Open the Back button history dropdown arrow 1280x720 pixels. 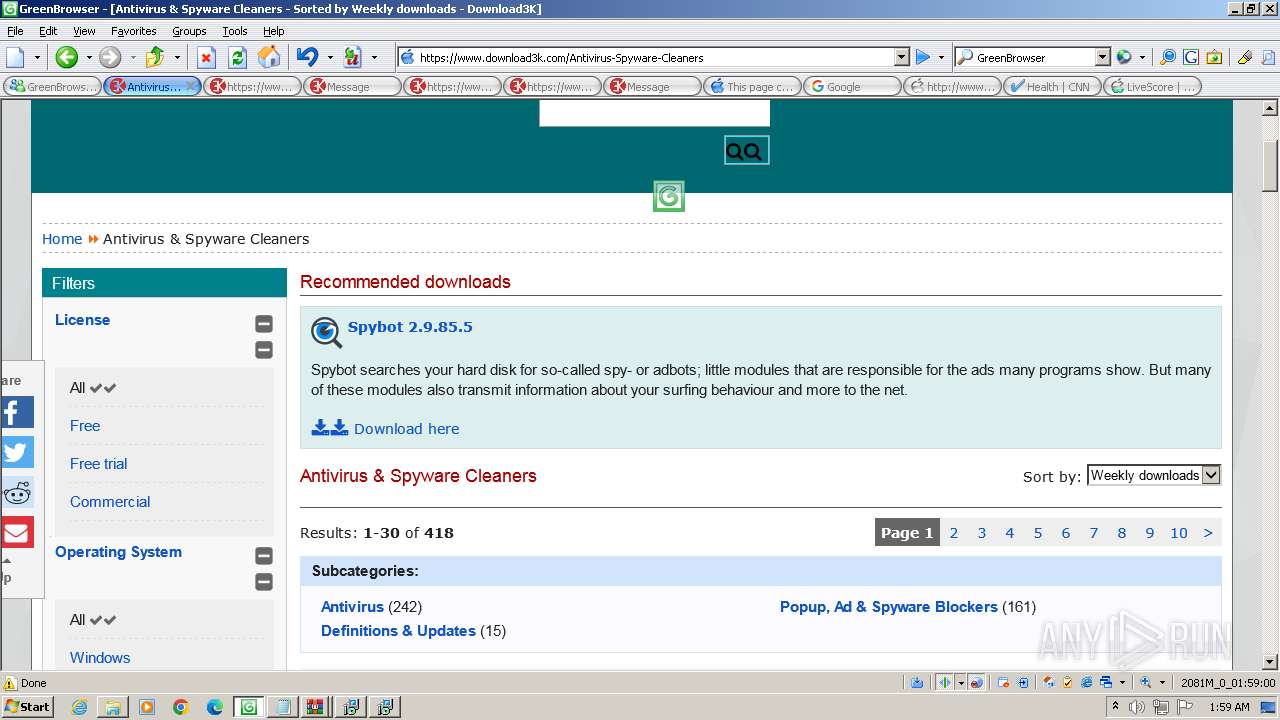tap(88, 57)
